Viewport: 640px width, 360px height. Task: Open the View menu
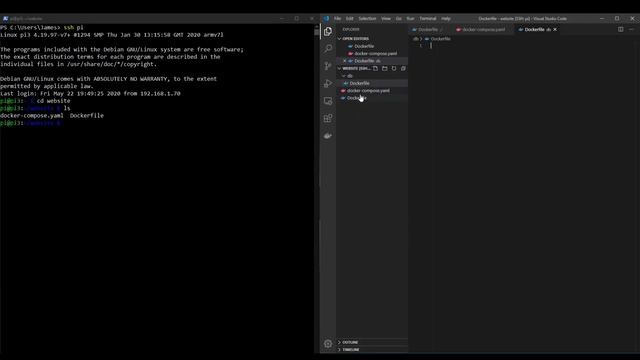pos(386,18)
